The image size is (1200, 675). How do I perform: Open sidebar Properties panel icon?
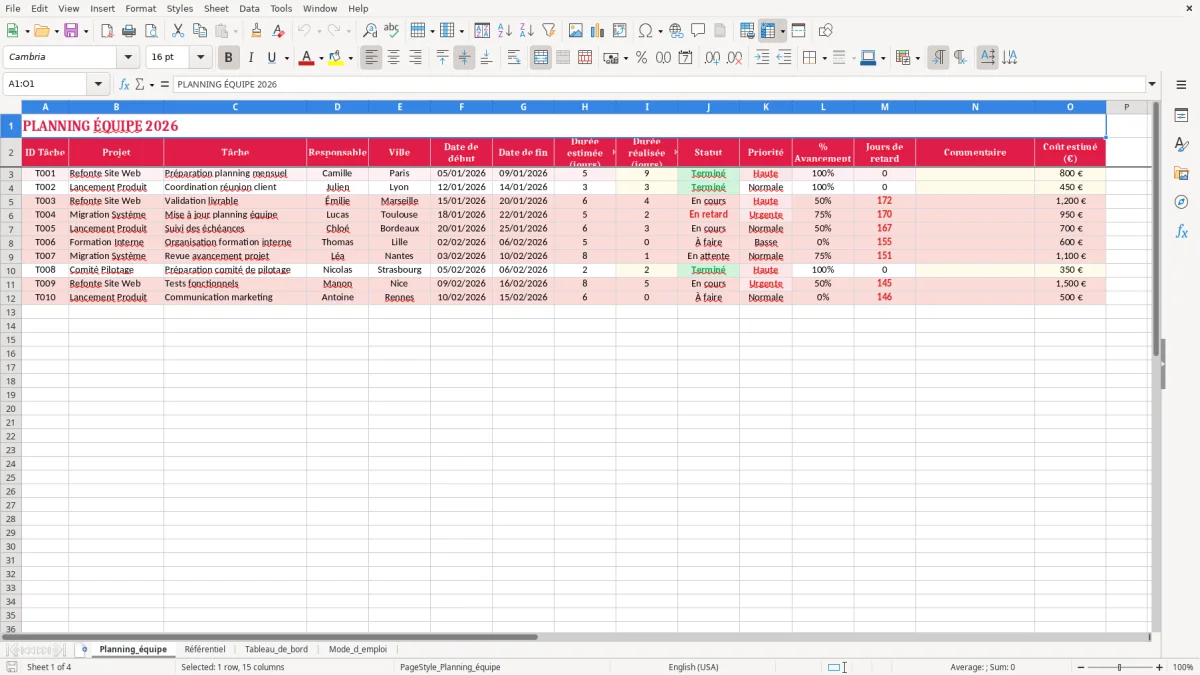[1181, 115]
